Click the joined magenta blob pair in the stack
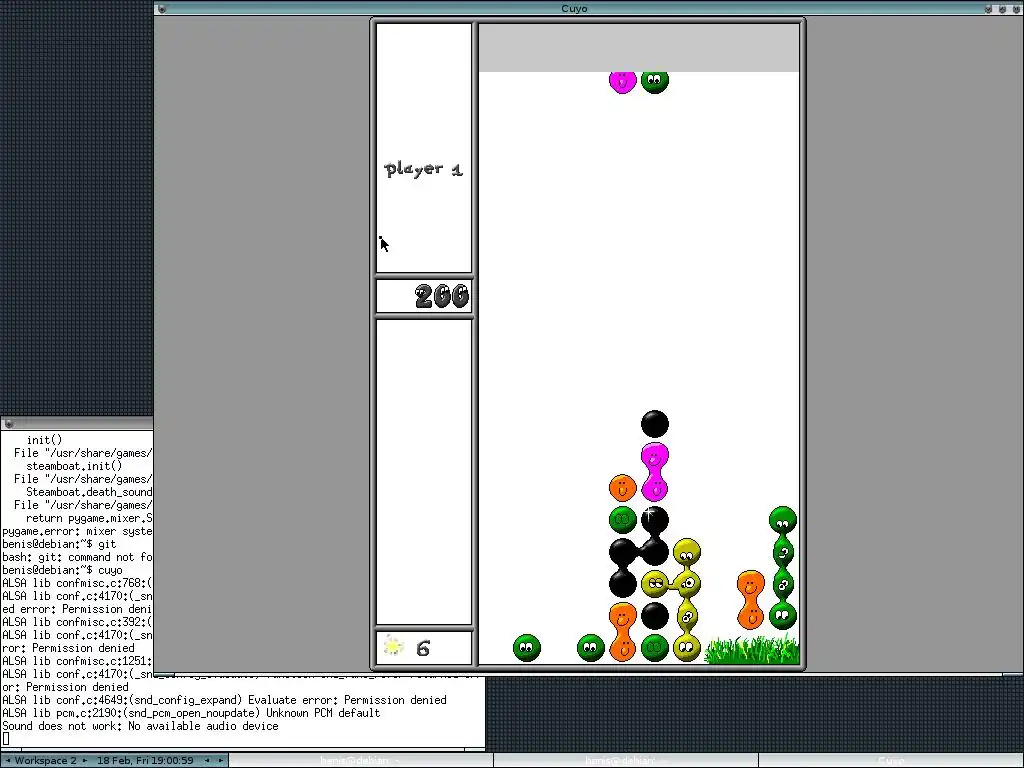This screenshot has width=1024, height=768. pyautogui.click(x=654, y=472)
